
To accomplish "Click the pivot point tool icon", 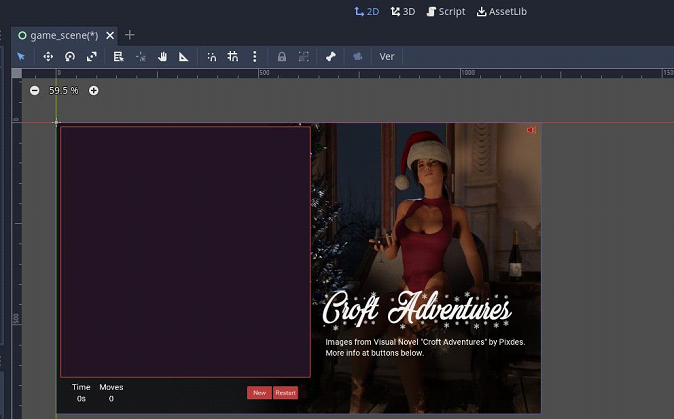I will pyautogui.click(x=141, y=56).
